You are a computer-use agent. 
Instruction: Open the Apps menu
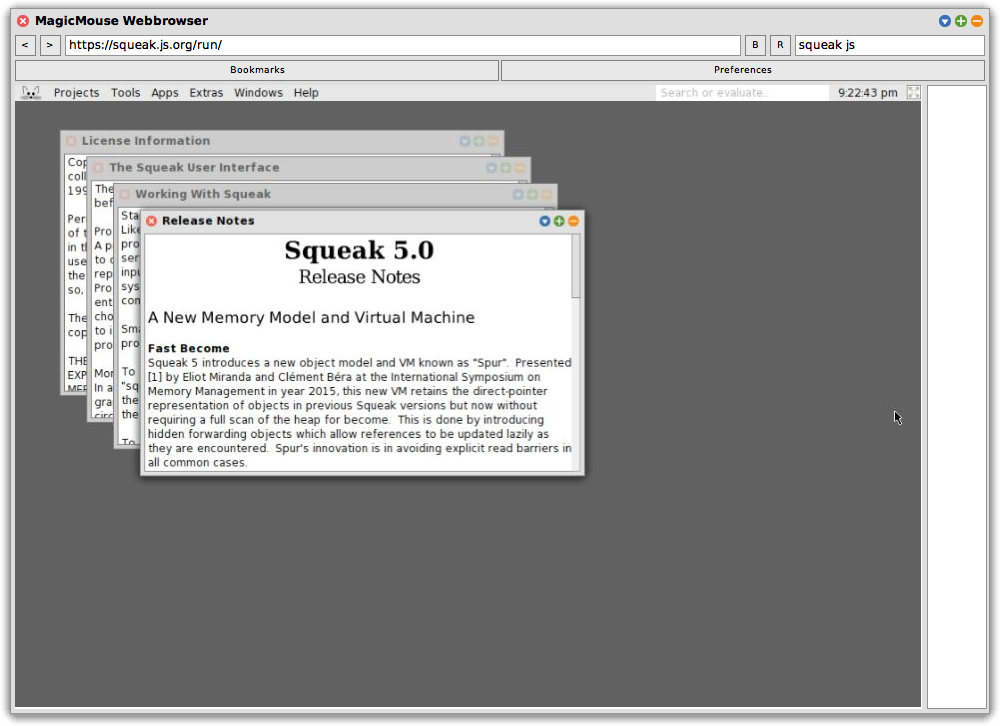pos(165,93)
